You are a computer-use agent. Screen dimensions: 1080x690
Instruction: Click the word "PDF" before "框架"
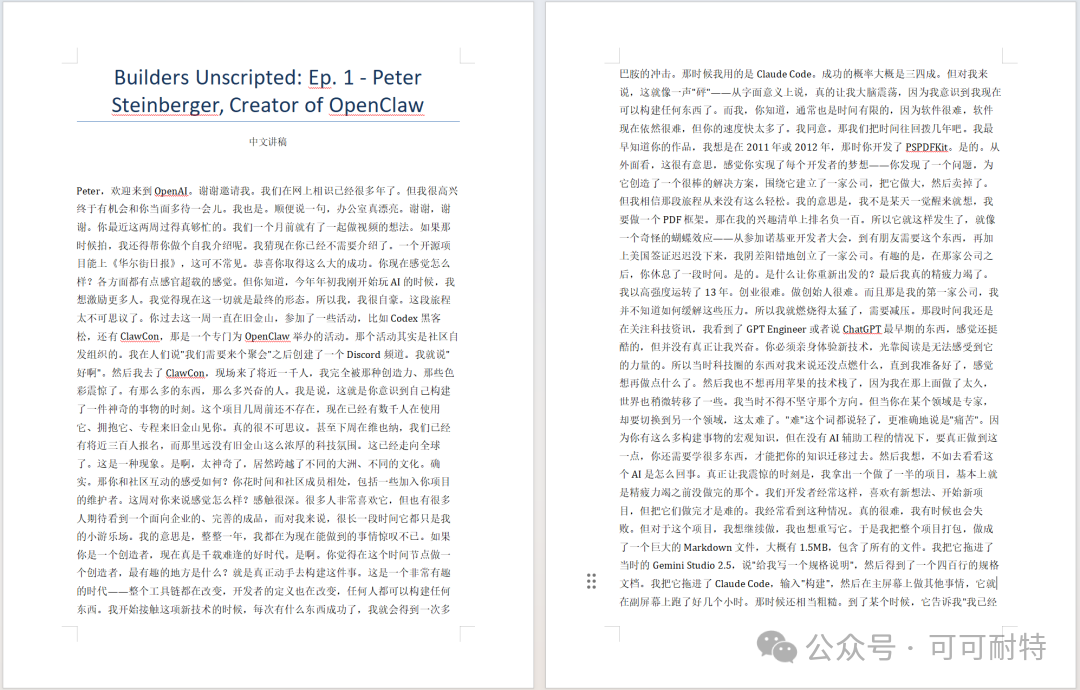click(x=672, y=220)
